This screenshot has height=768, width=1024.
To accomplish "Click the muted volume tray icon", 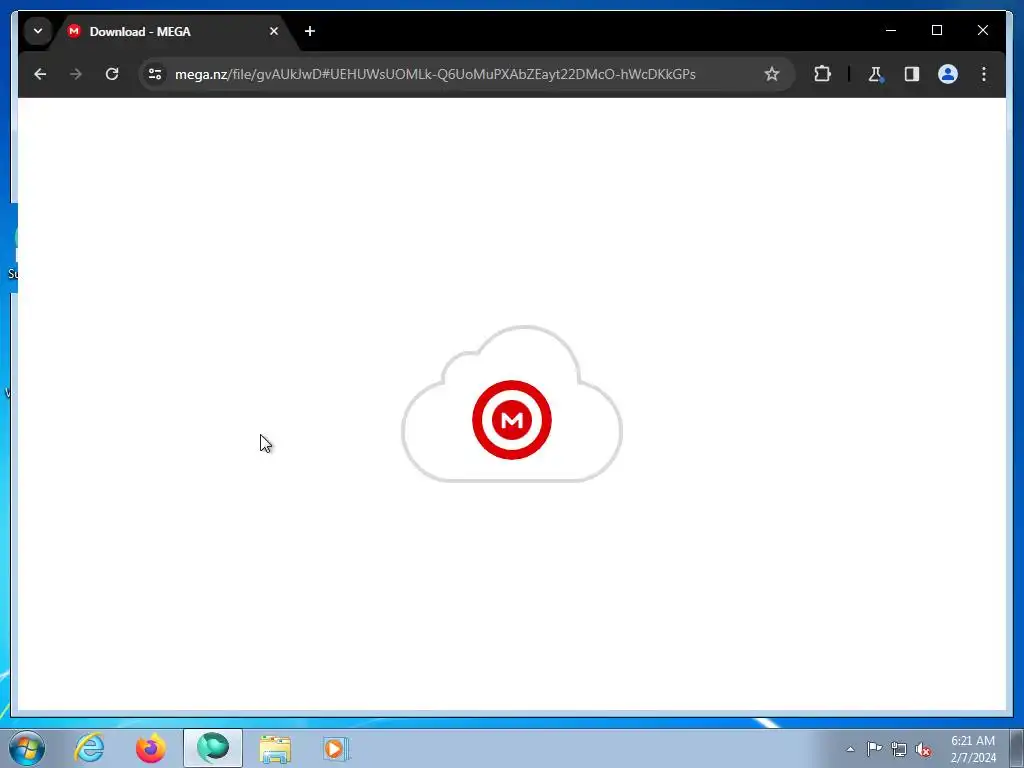I will [923, 750].
